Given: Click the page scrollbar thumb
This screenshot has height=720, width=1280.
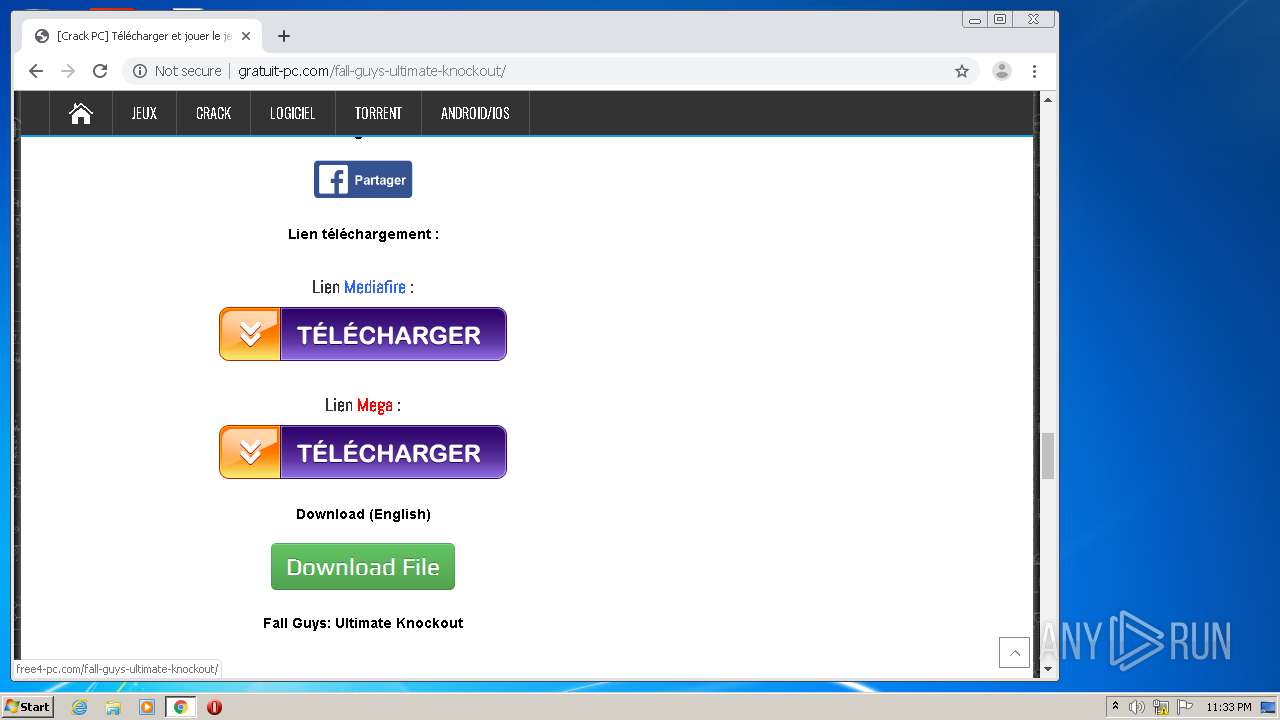Looking at the screenshot, I should point(1048,456).
